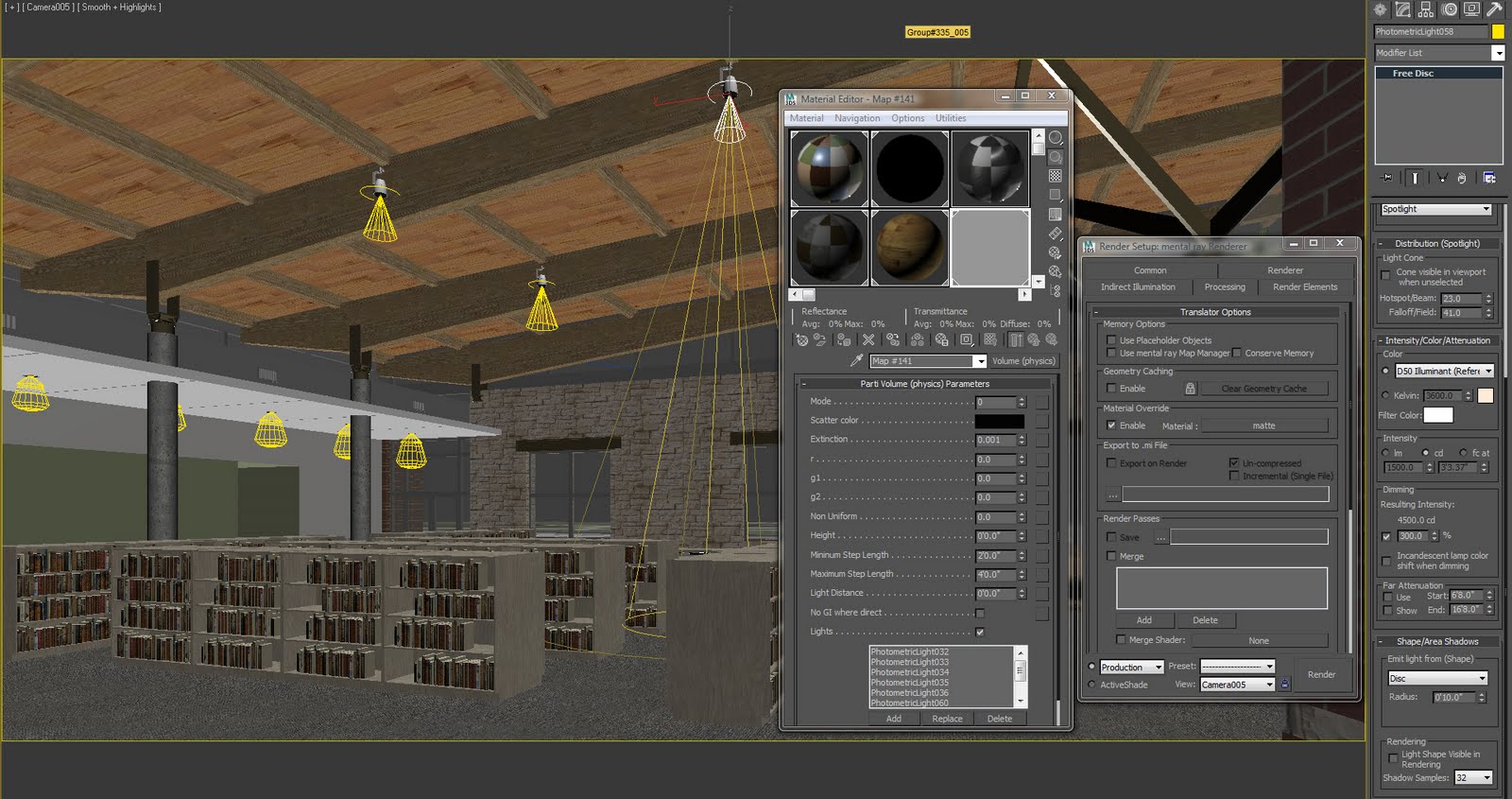Open the Create command panel tab

(x=1381, y=9)
